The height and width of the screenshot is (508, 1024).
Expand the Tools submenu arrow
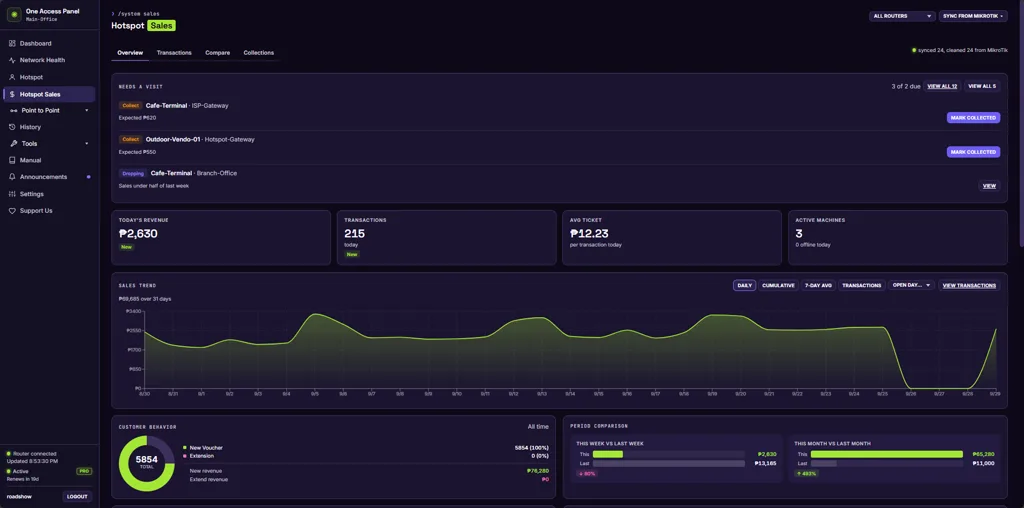click(87, 144)
